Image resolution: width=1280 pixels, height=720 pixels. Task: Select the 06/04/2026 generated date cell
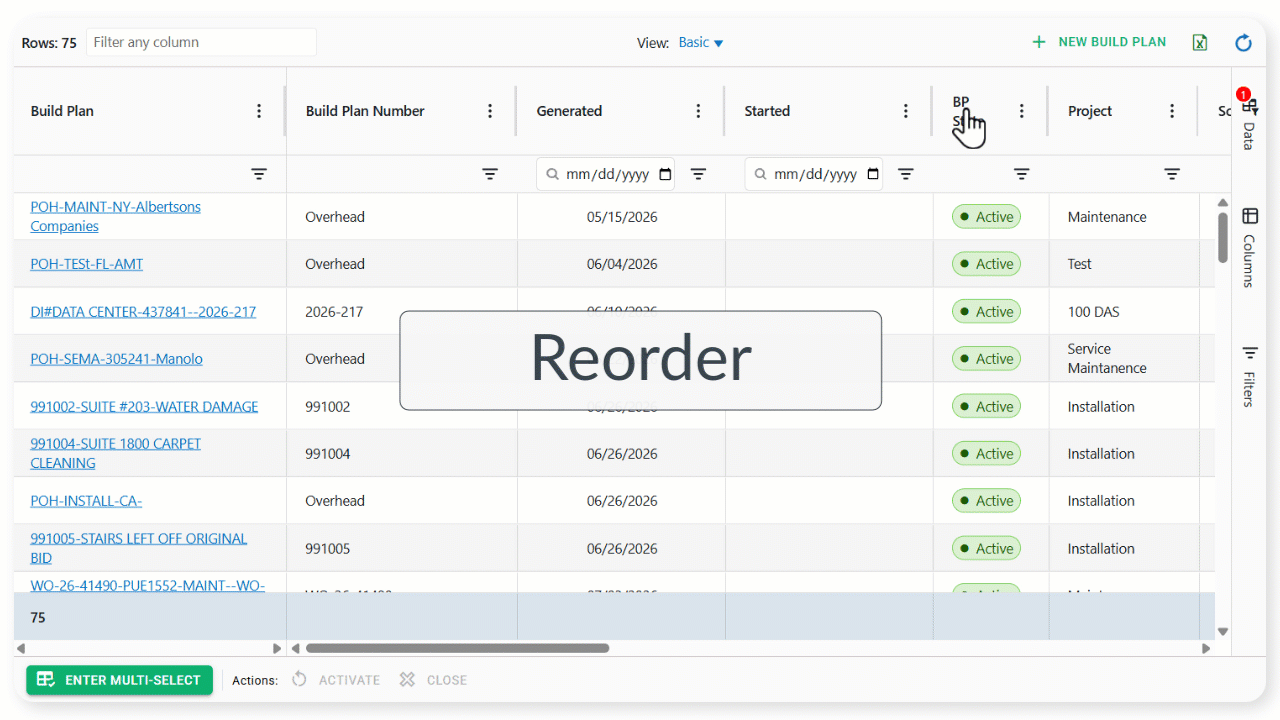click(x=622, y=264)
